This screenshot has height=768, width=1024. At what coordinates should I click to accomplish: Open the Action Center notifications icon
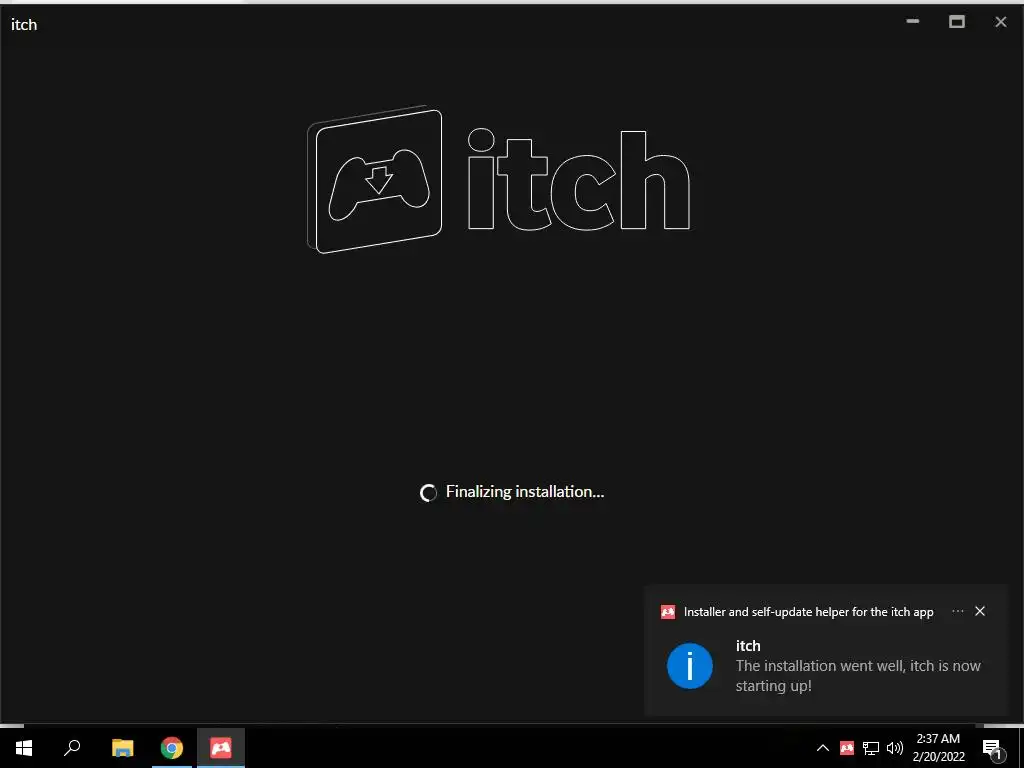[x=993, y=749]
